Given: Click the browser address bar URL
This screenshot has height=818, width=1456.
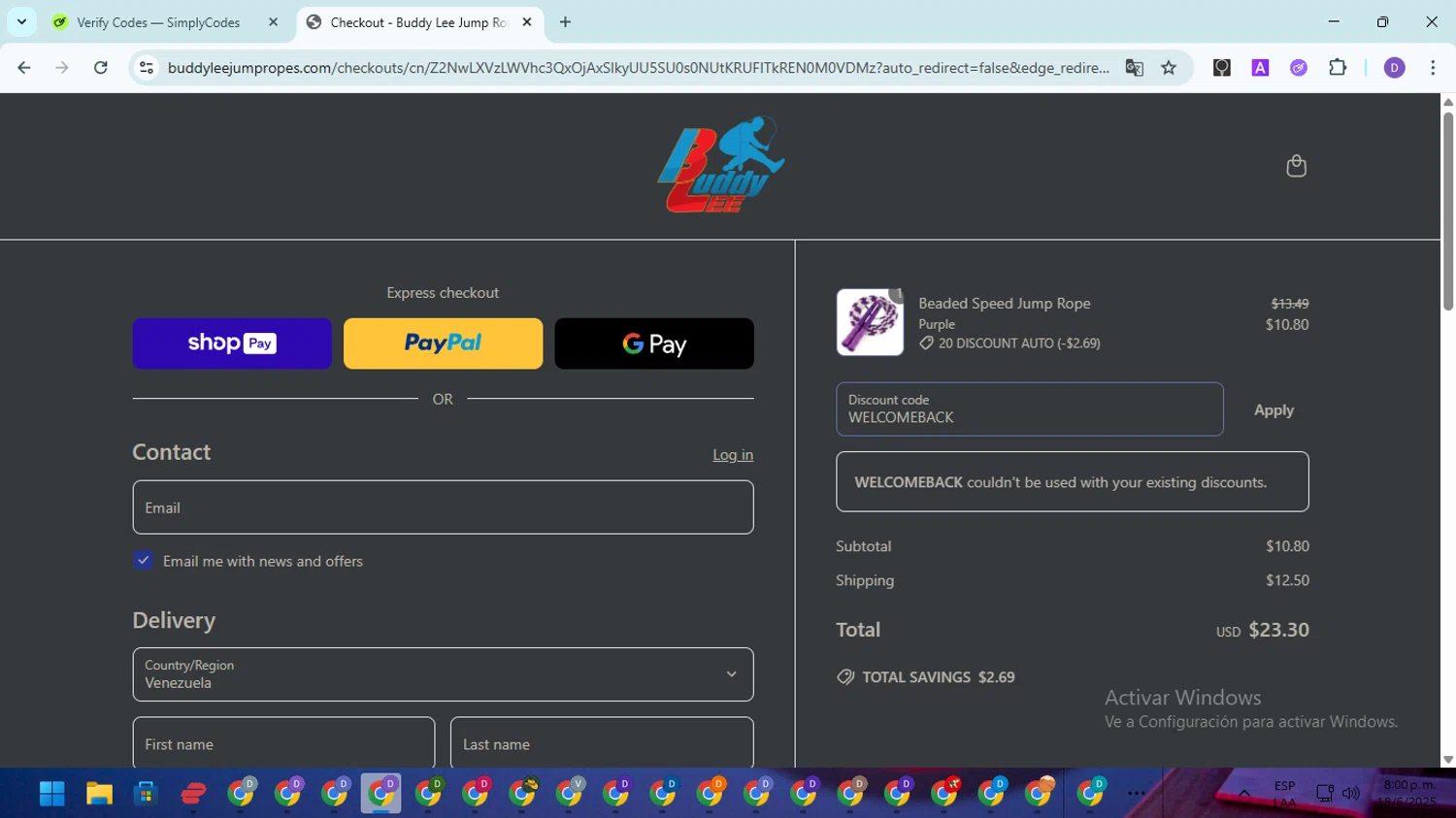Looking at the screenshot, I should pos(638,68).
